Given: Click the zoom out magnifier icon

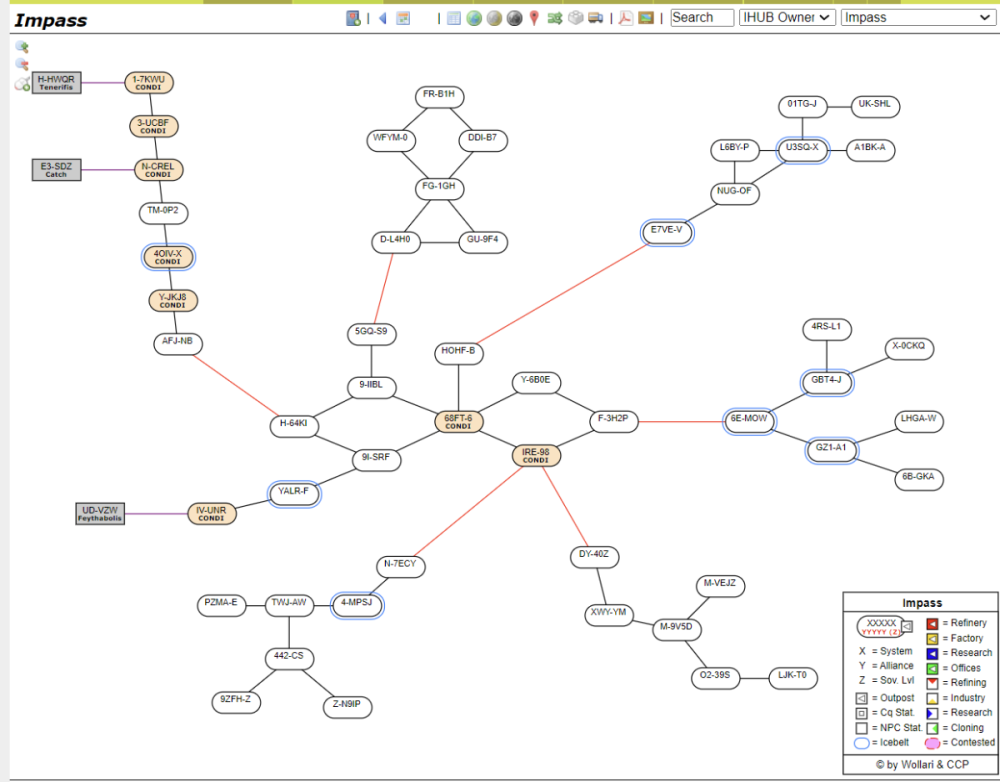Looking at the screenshot, I should [x=22, y=65].
